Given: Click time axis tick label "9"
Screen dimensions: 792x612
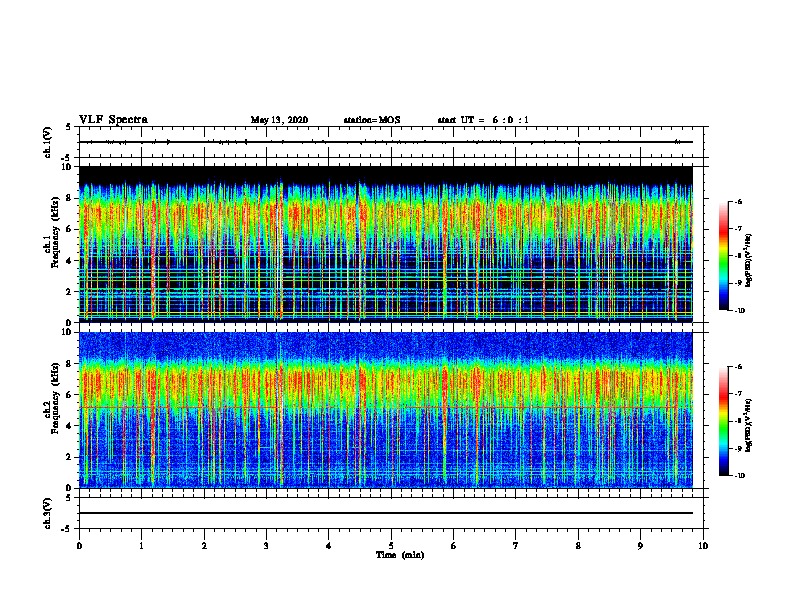Looking at the screenshot, I should click(x=640, y=545).
